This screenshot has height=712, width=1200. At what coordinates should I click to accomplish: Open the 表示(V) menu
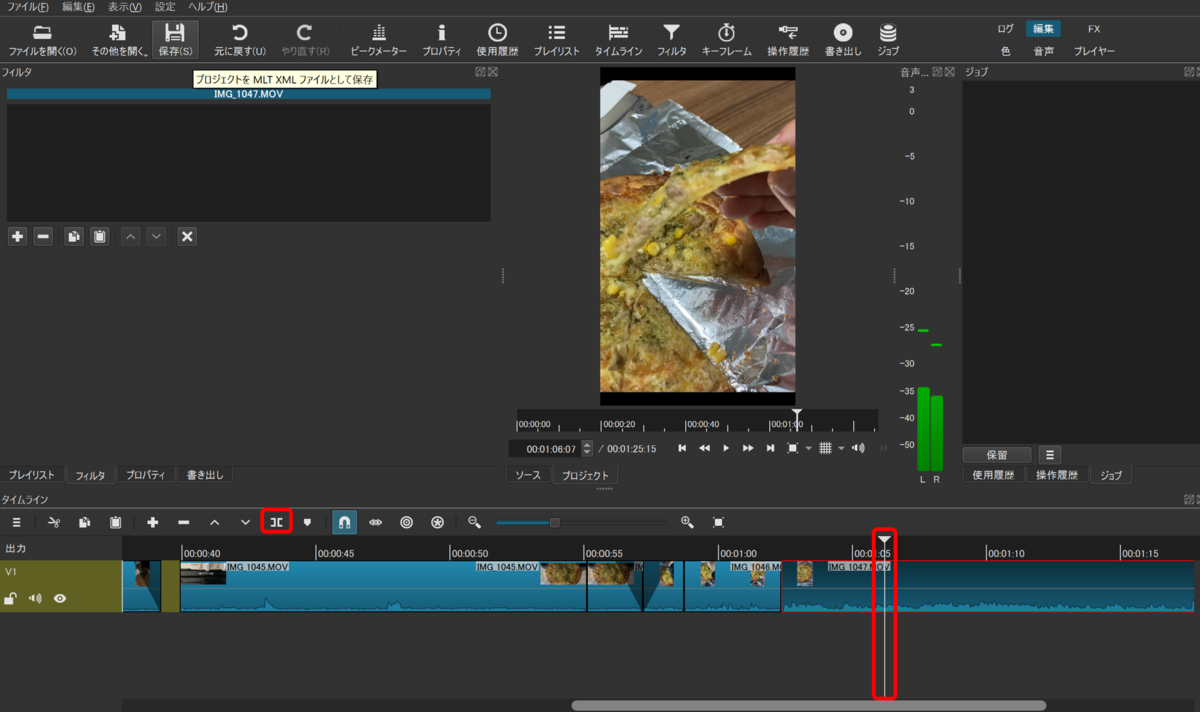(x=124, y=6)
